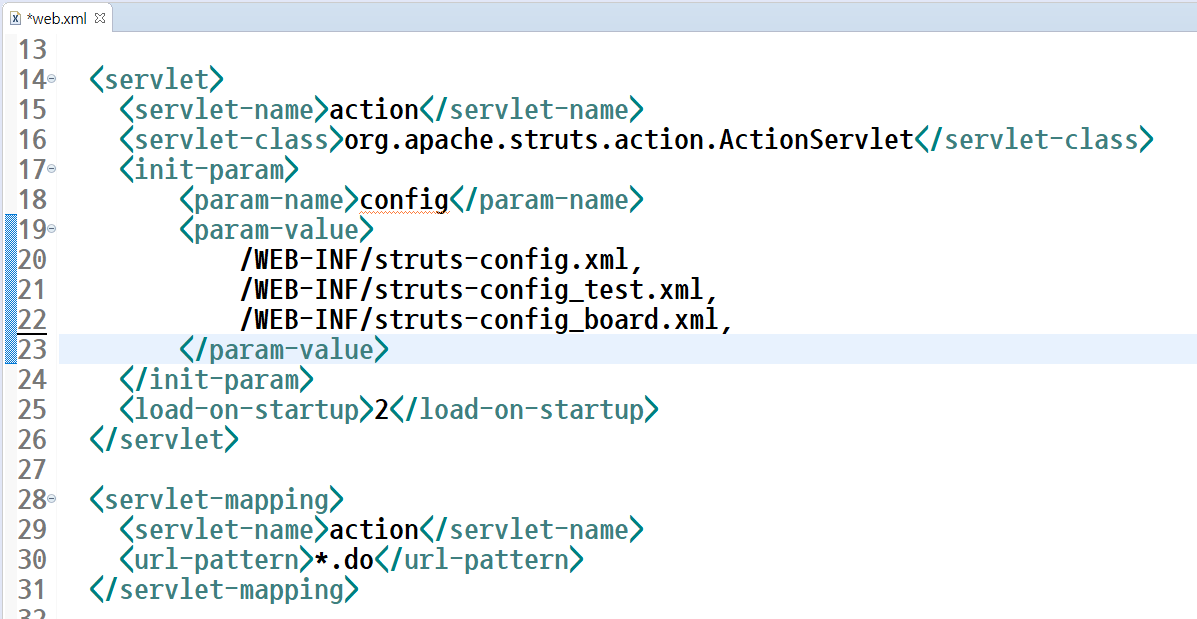Click the highlighted closing param-value tag

(284, 349)
